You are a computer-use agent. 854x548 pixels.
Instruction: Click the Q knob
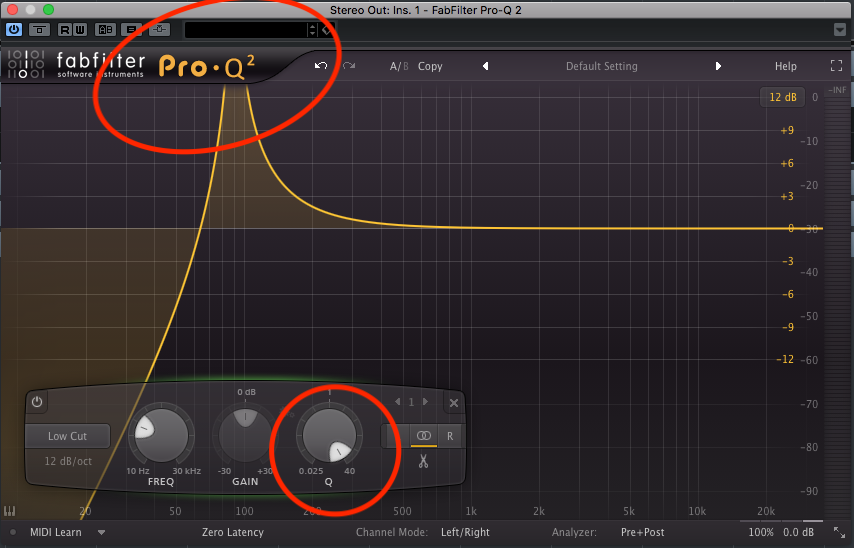coord(329,435)
